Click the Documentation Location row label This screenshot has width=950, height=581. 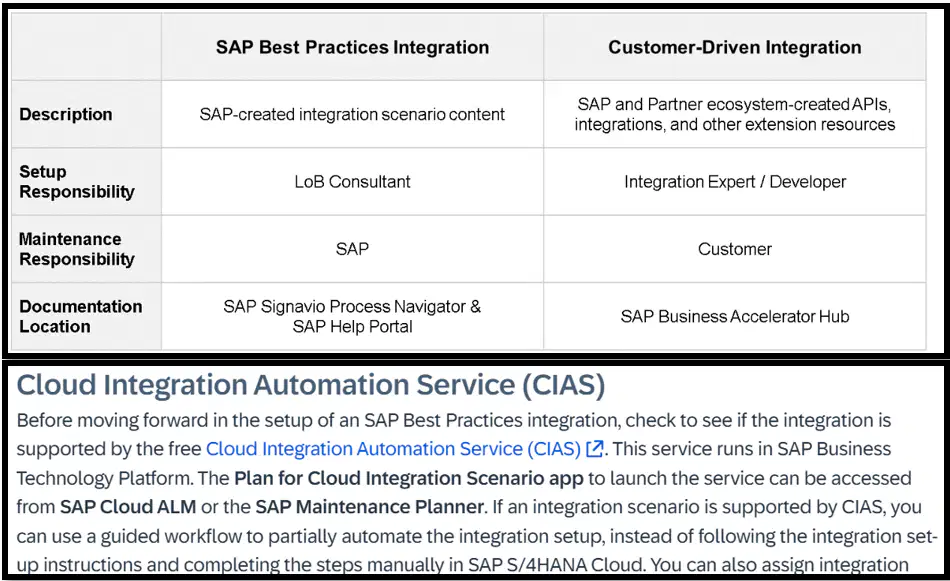81,316
